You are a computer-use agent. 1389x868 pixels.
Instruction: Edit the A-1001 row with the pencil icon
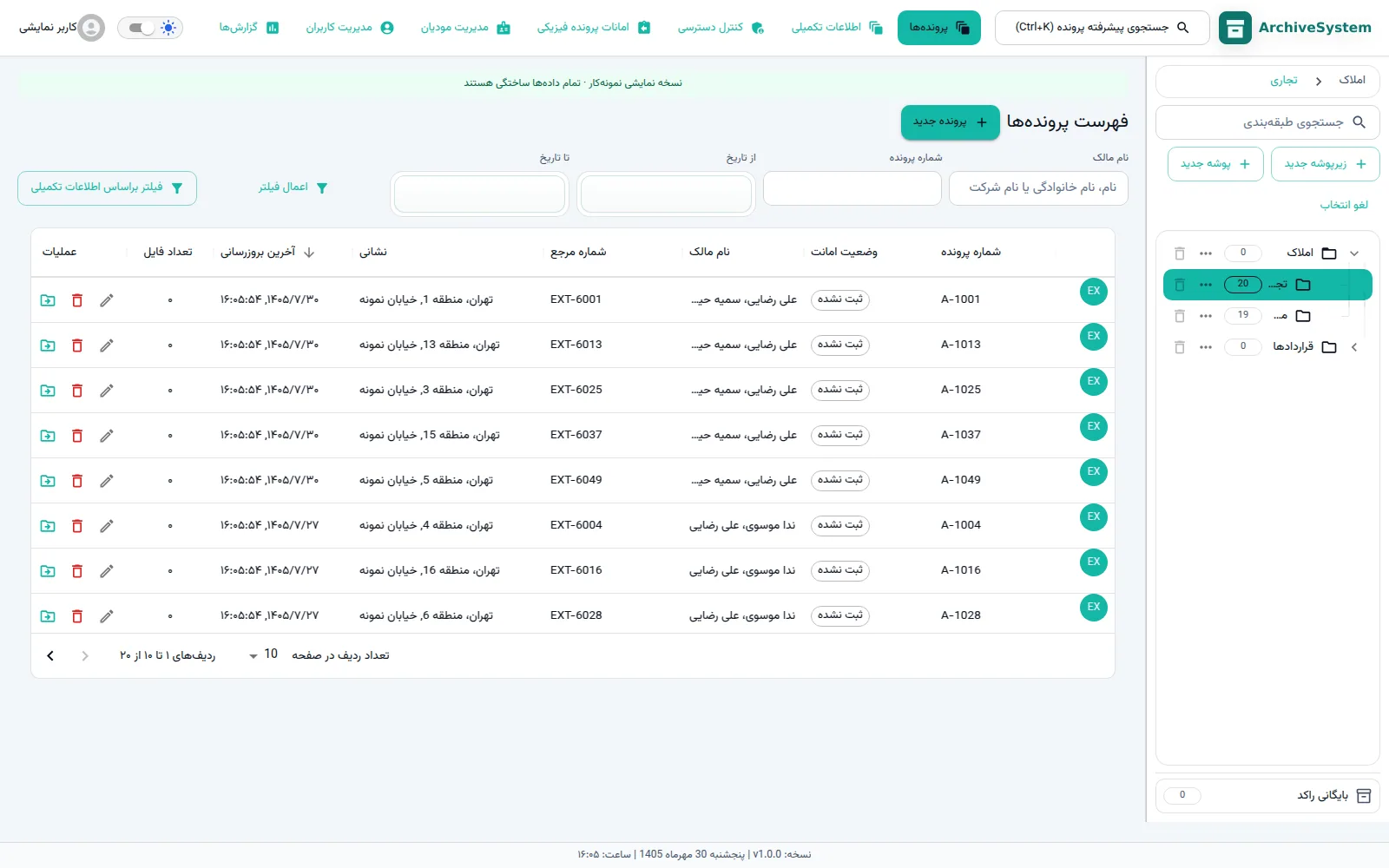[107, 300]
